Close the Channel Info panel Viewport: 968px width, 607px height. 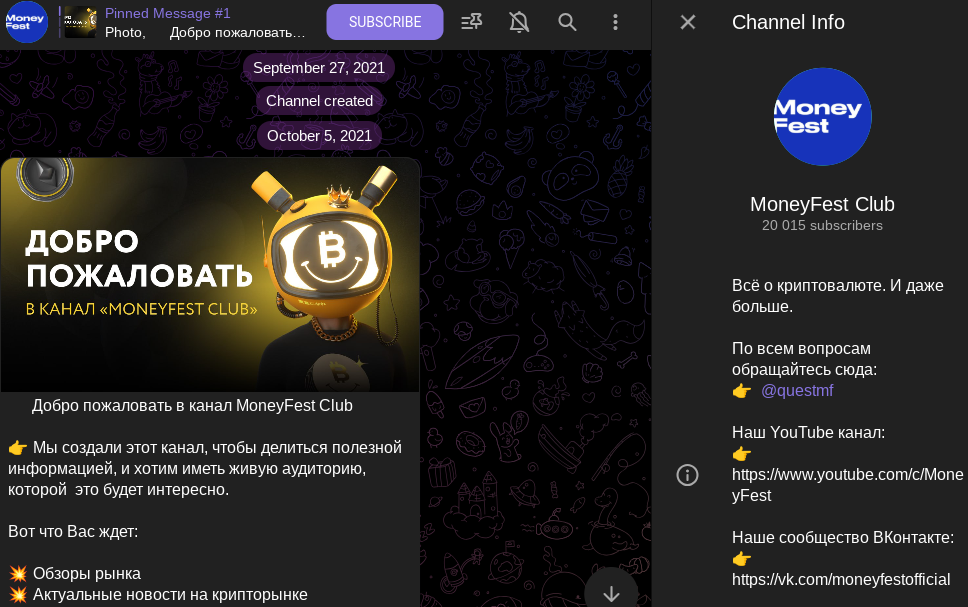(688, 22)
